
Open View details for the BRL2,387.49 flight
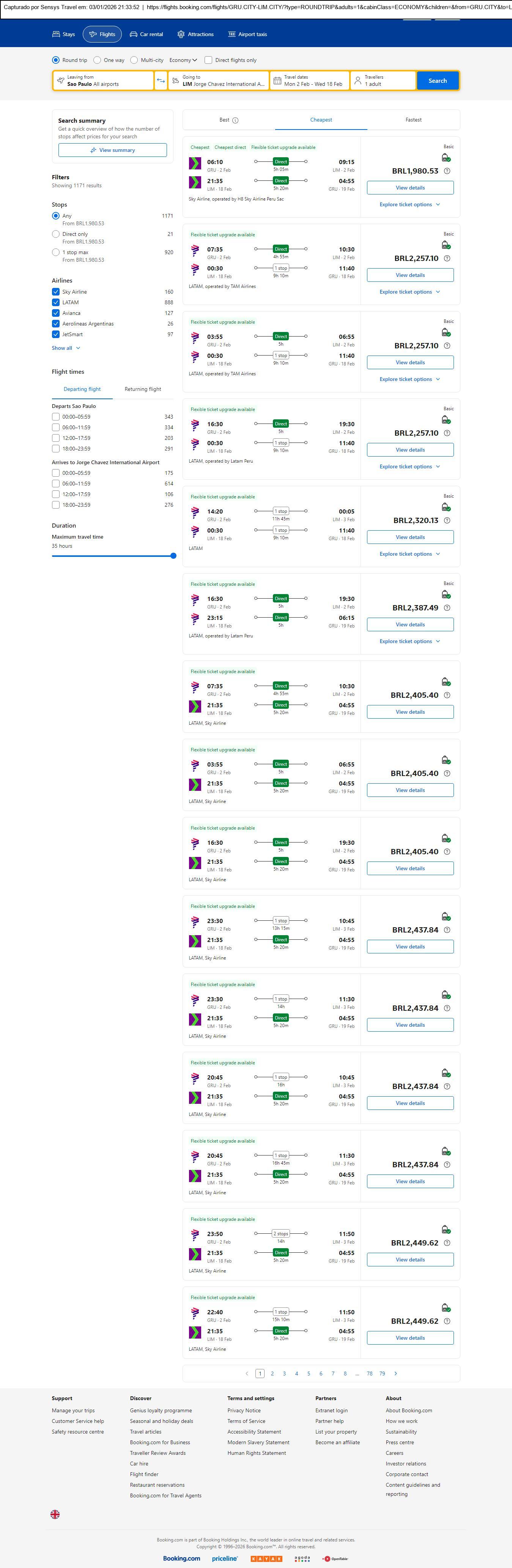click(410, 624)
